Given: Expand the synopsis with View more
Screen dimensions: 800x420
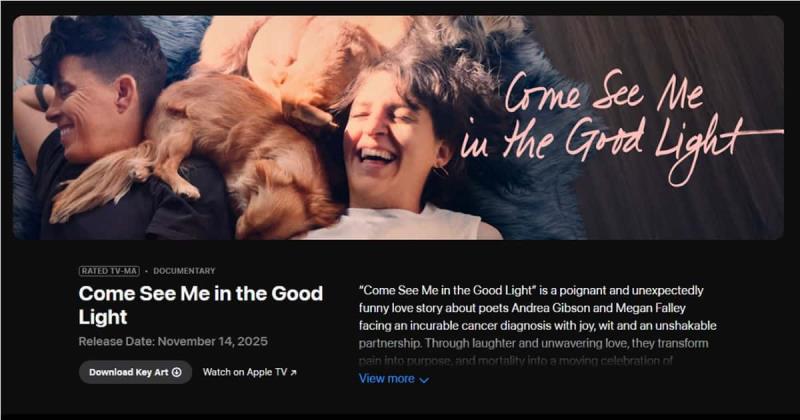Looking at the screenshot, I should click(393, 379).
